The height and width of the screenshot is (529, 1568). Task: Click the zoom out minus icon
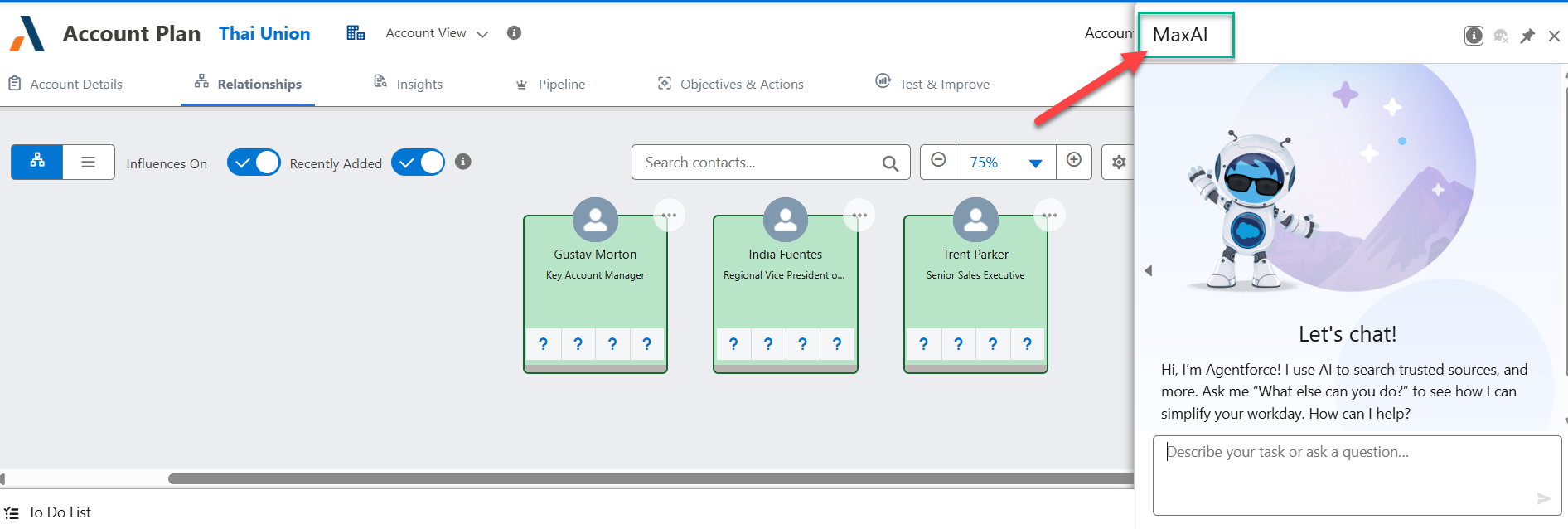click(938, 161)
